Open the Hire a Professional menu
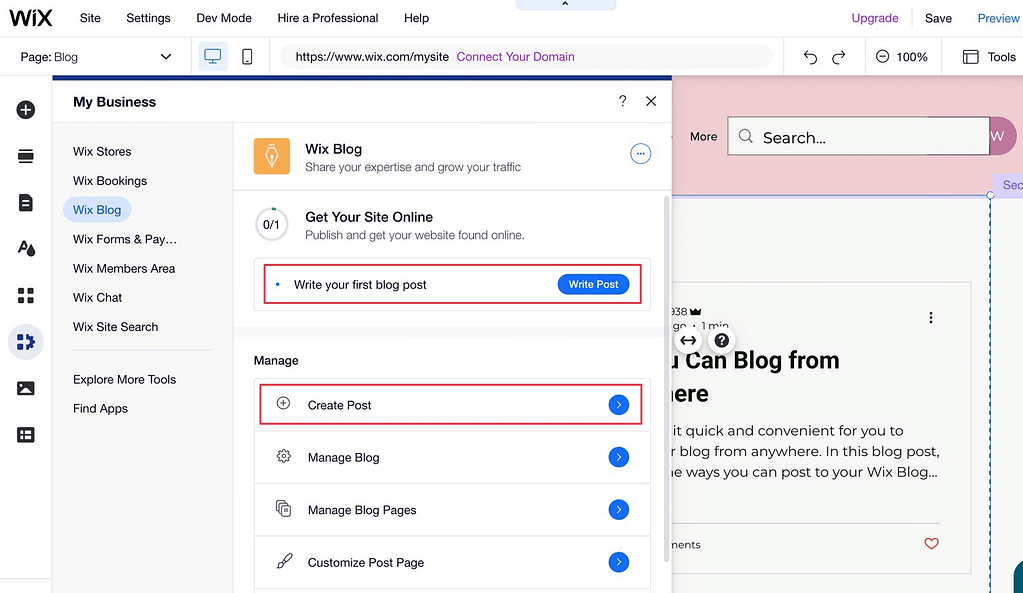Image resolution: width=1023 pixels, height=593 pixels. pos(328,18)
